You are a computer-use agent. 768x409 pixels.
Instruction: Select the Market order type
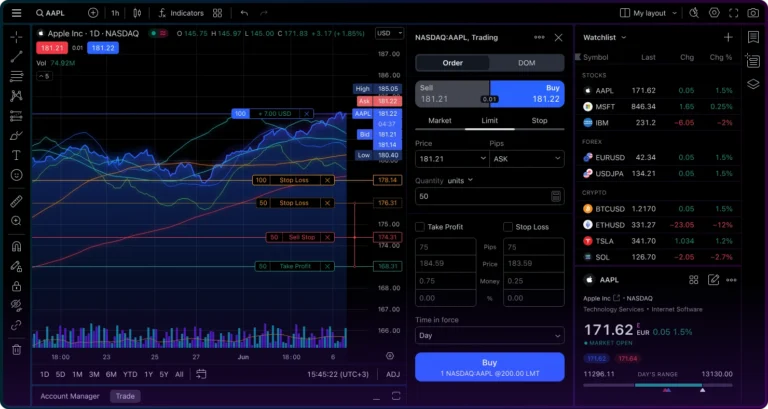(440, 120)
